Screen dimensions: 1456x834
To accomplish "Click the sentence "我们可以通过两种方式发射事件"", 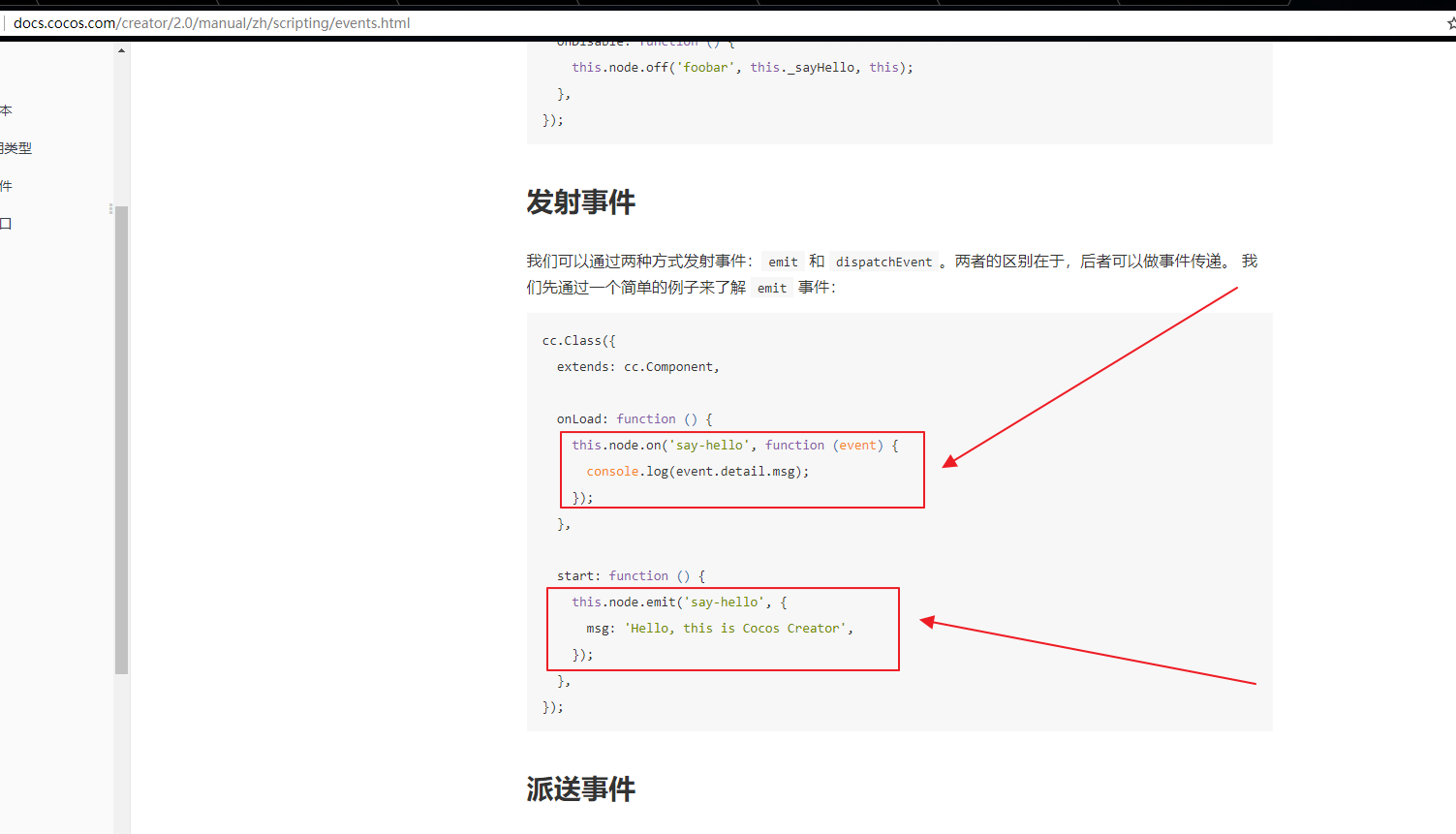I will 636,262.
